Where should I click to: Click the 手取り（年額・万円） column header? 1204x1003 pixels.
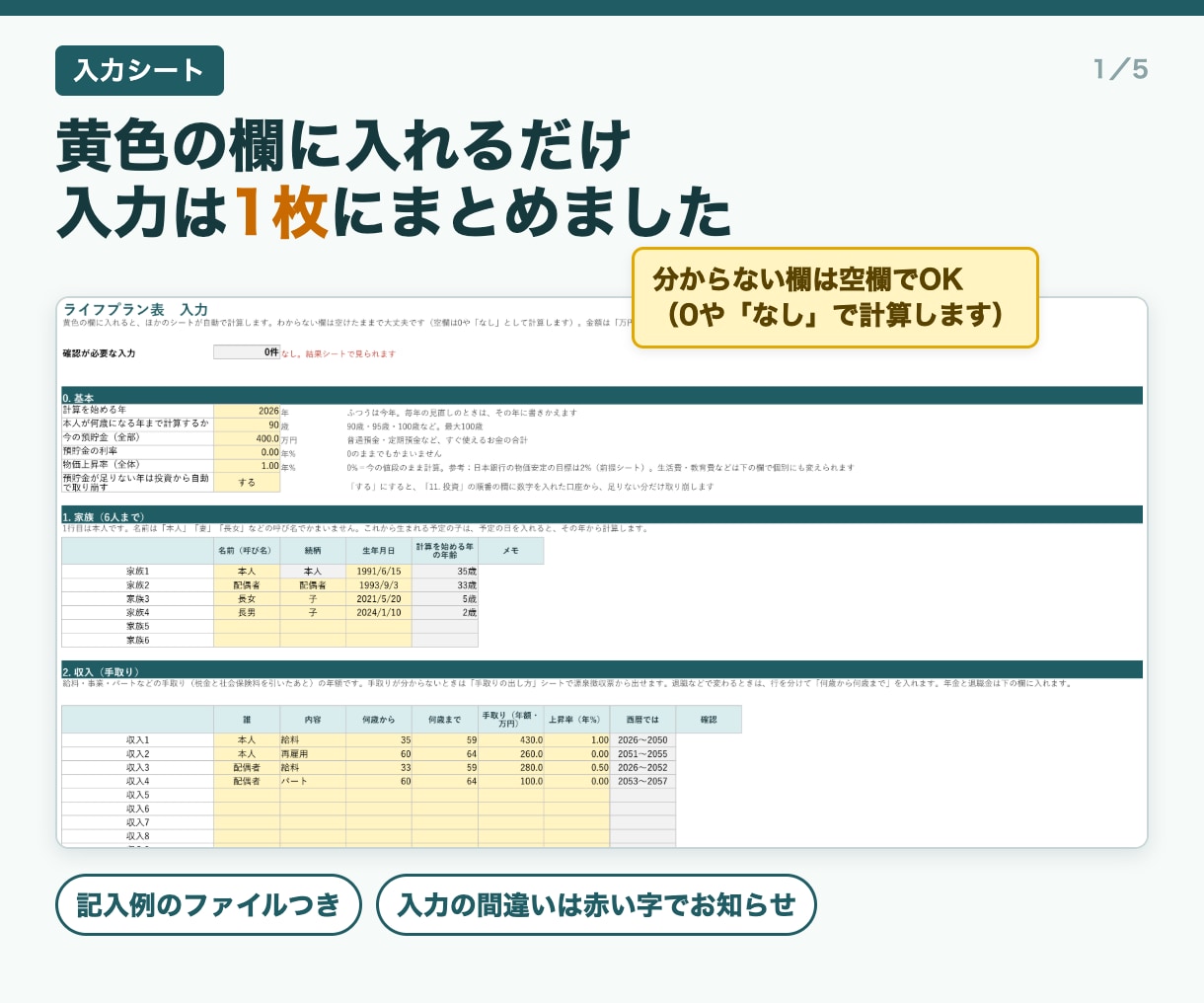tap(511, 720)
